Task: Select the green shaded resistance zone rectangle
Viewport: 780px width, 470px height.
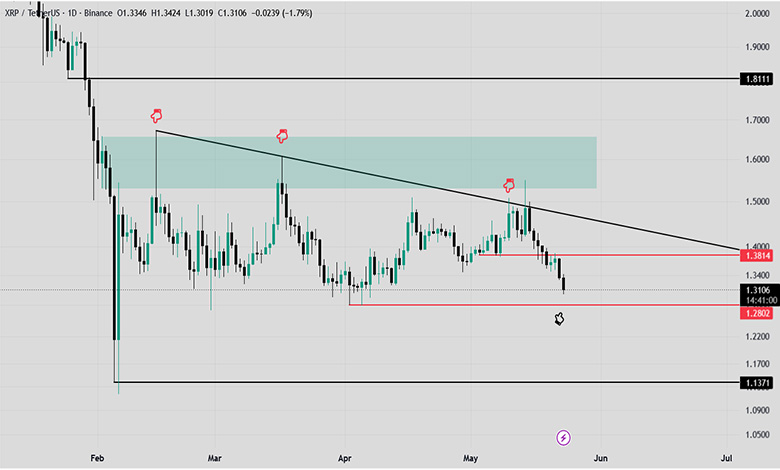Action: (x=349, y=163)
